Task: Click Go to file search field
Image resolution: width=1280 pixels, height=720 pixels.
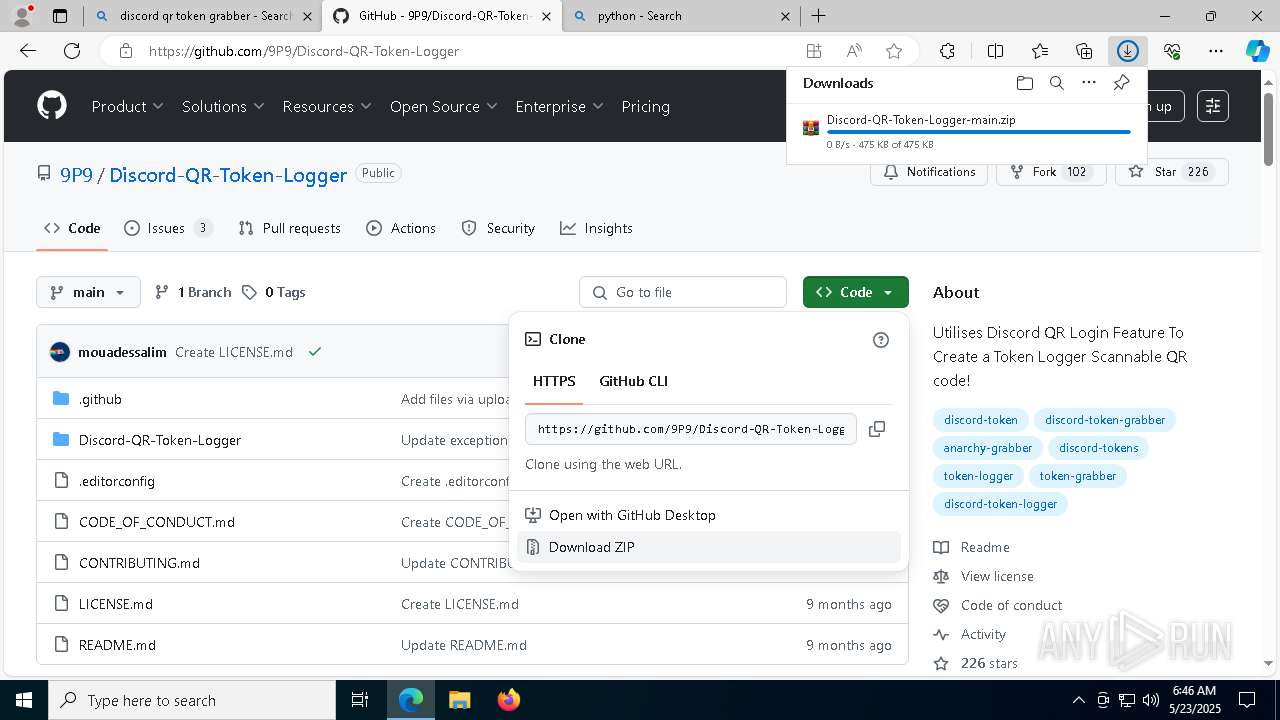Action: tap(683, 292)
